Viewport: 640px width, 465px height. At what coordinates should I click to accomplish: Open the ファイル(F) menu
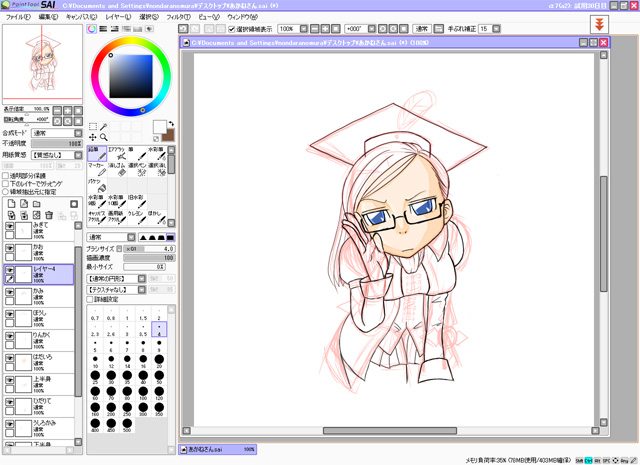coord(18,17)
